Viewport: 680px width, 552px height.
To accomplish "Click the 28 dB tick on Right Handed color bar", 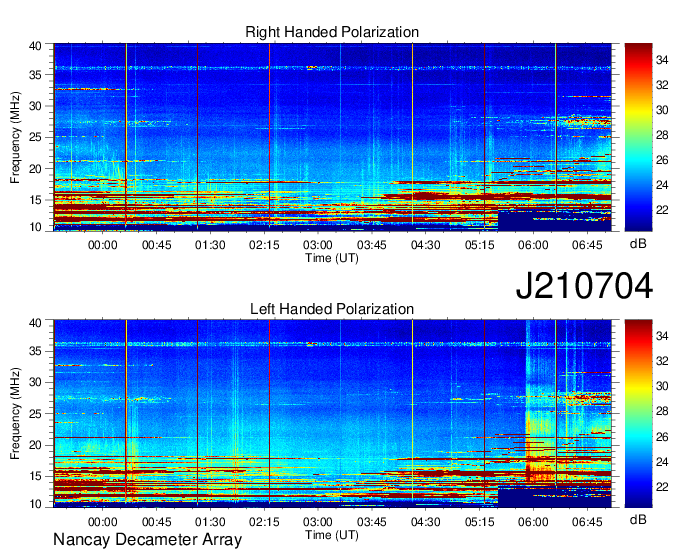I will tap(662, 135).
